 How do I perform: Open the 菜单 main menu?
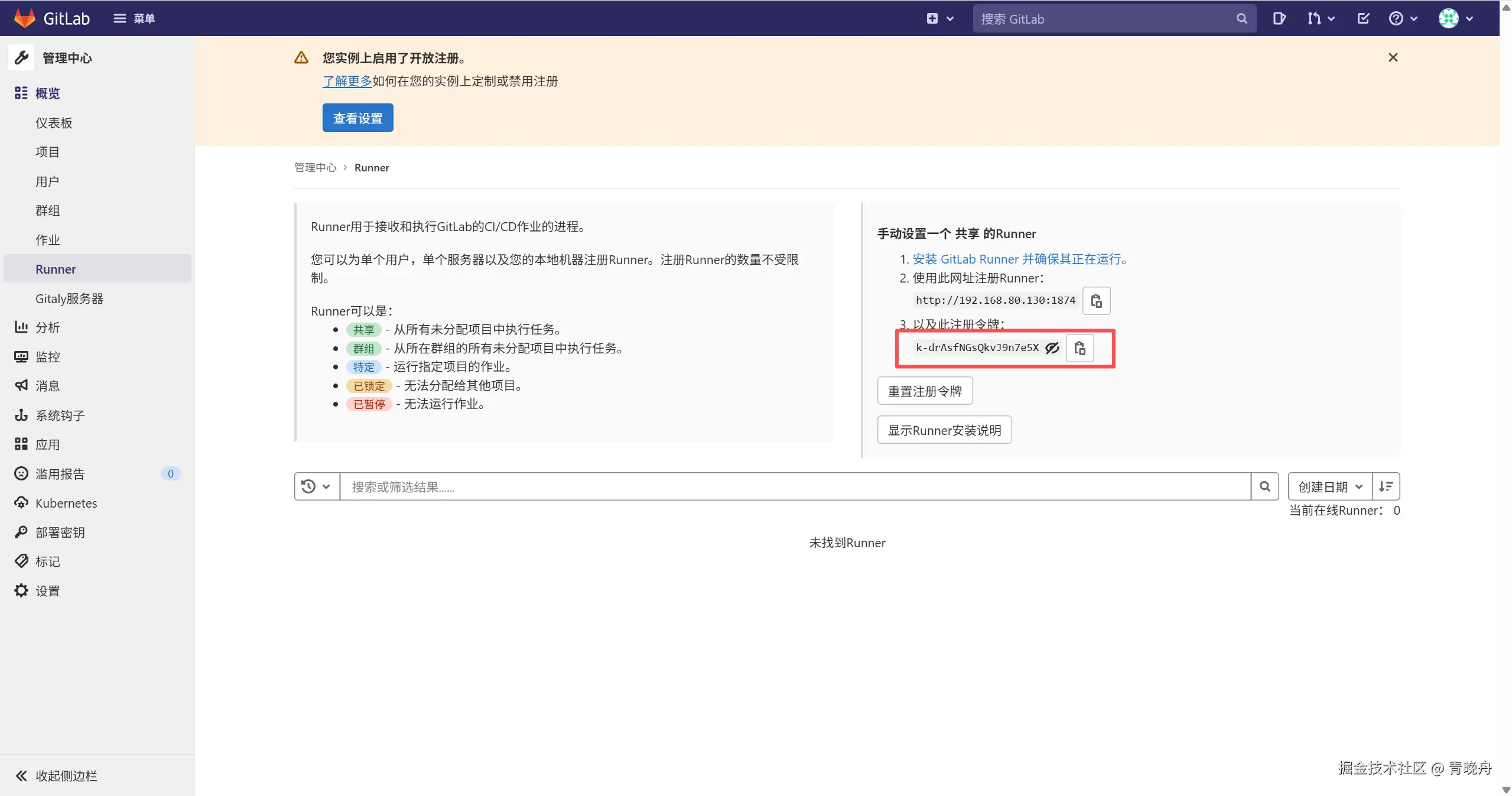[x=134, y=18]
